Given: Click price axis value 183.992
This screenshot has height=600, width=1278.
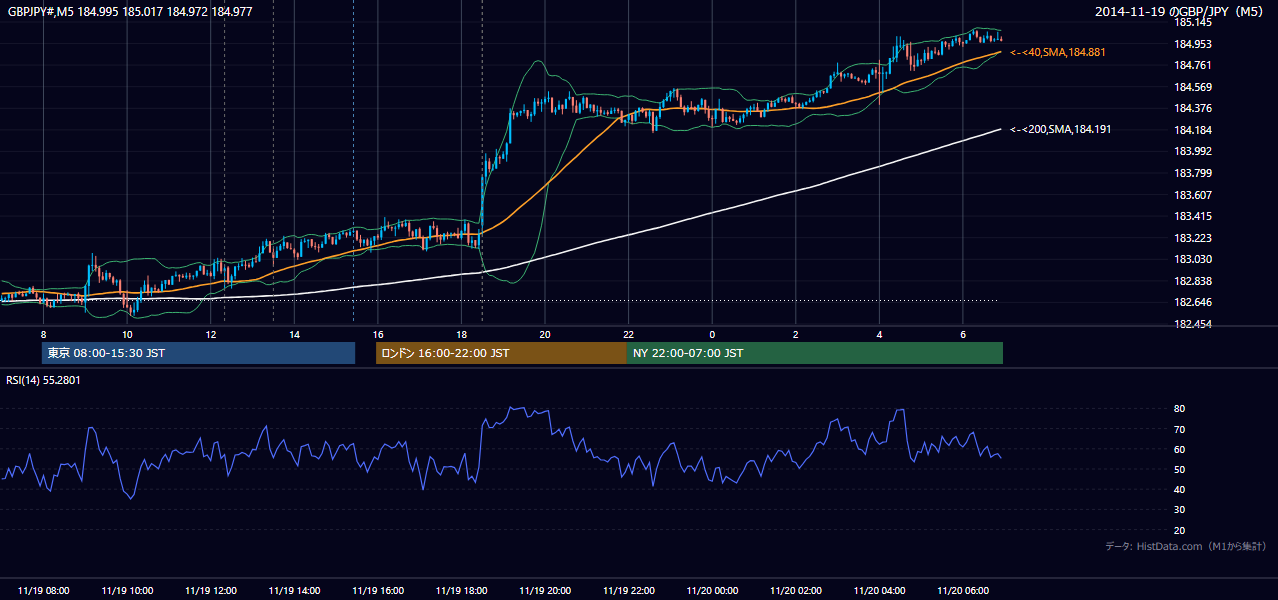Looking at the screenshot, I should point(1193,152).
